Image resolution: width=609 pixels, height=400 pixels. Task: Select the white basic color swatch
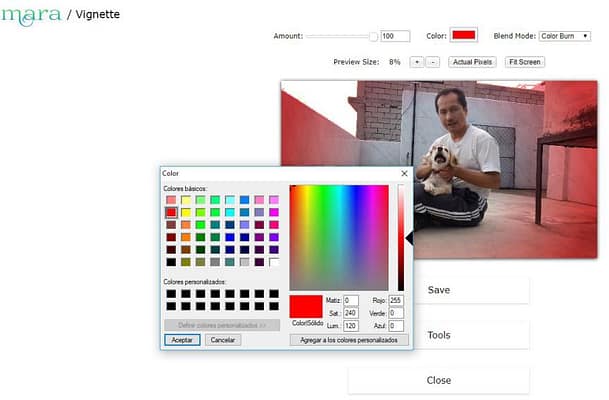274,261
